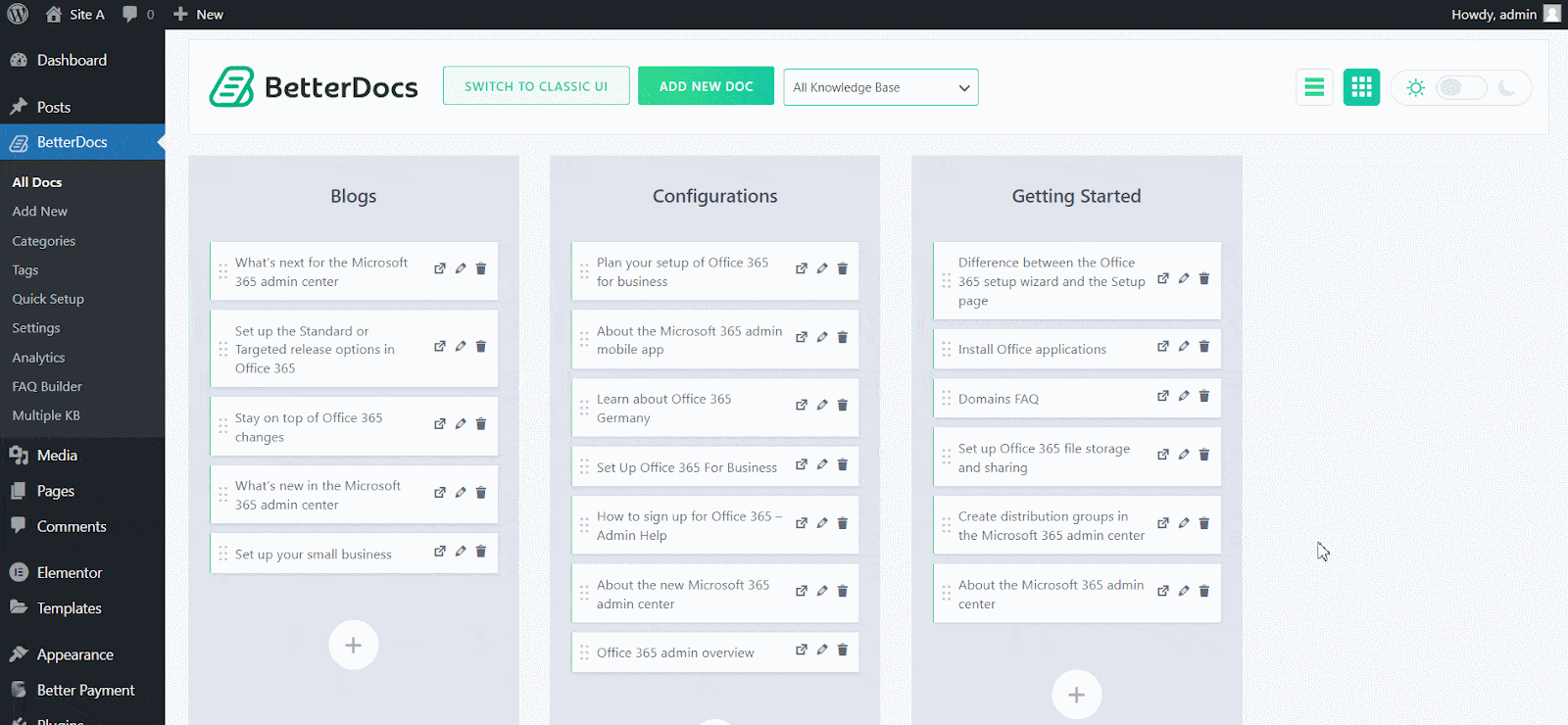Image resolution: width=1568 pixels, height=725 pixels.
Task: Open Quick Setup submenu item
Action: tap(48, 299)
